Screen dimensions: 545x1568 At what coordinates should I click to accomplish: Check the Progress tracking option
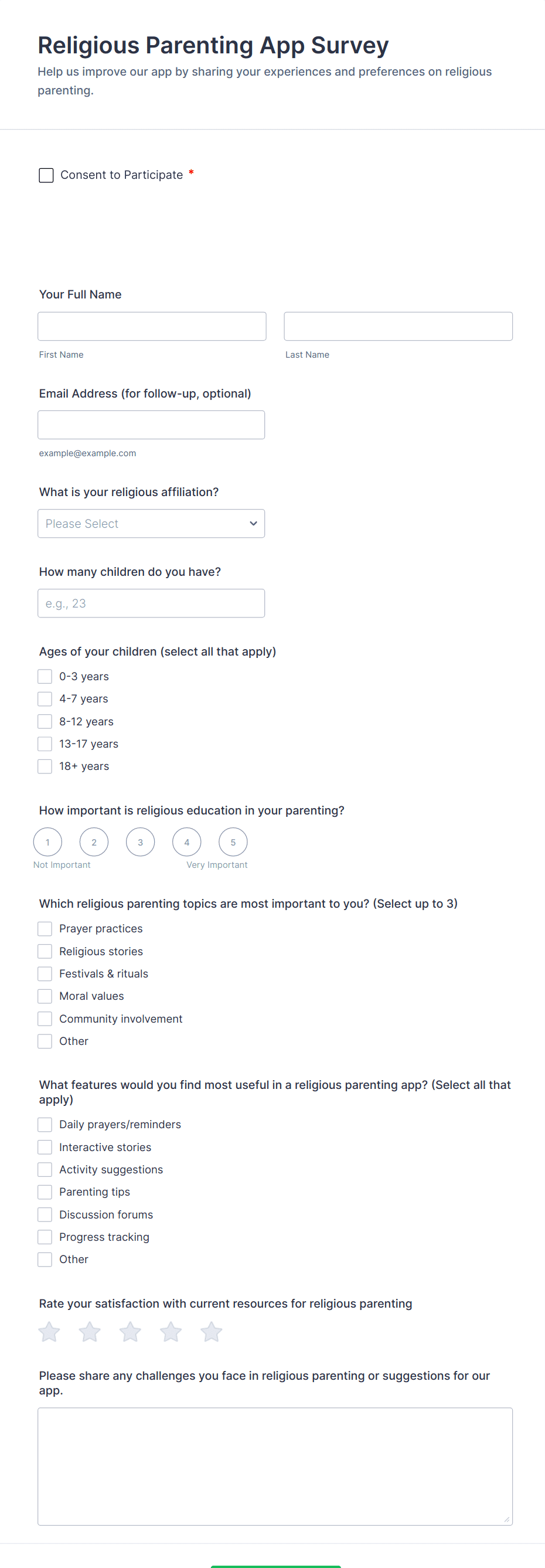pyautogui.click(x=45, y=1237)
